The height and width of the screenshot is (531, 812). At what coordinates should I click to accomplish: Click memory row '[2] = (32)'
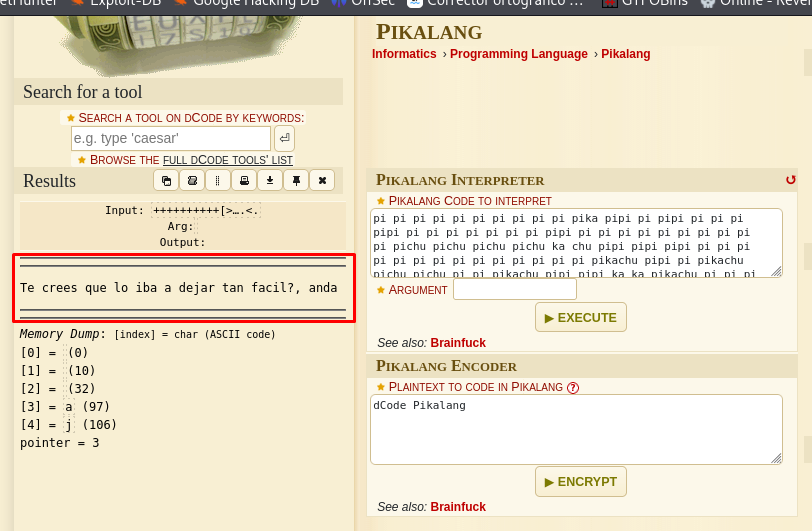tap(57, 389)
